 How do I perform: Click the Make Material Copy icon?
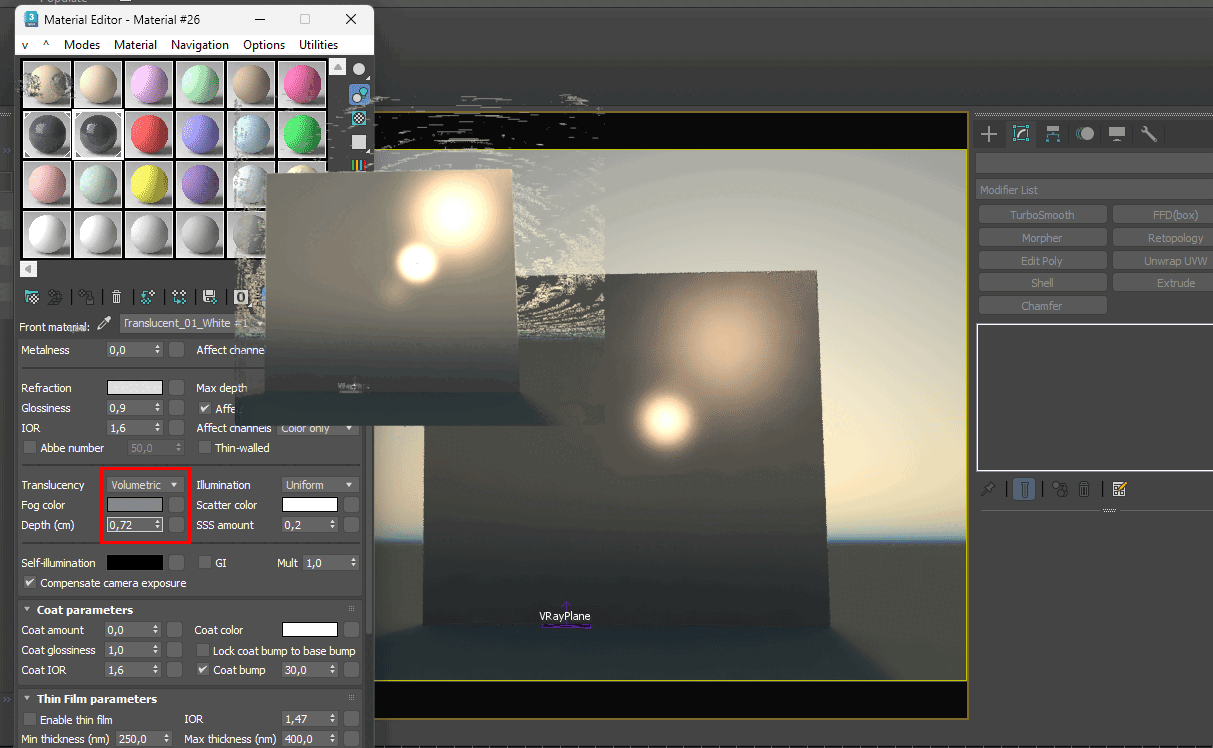pyautogui.click(x=148, y=296)
